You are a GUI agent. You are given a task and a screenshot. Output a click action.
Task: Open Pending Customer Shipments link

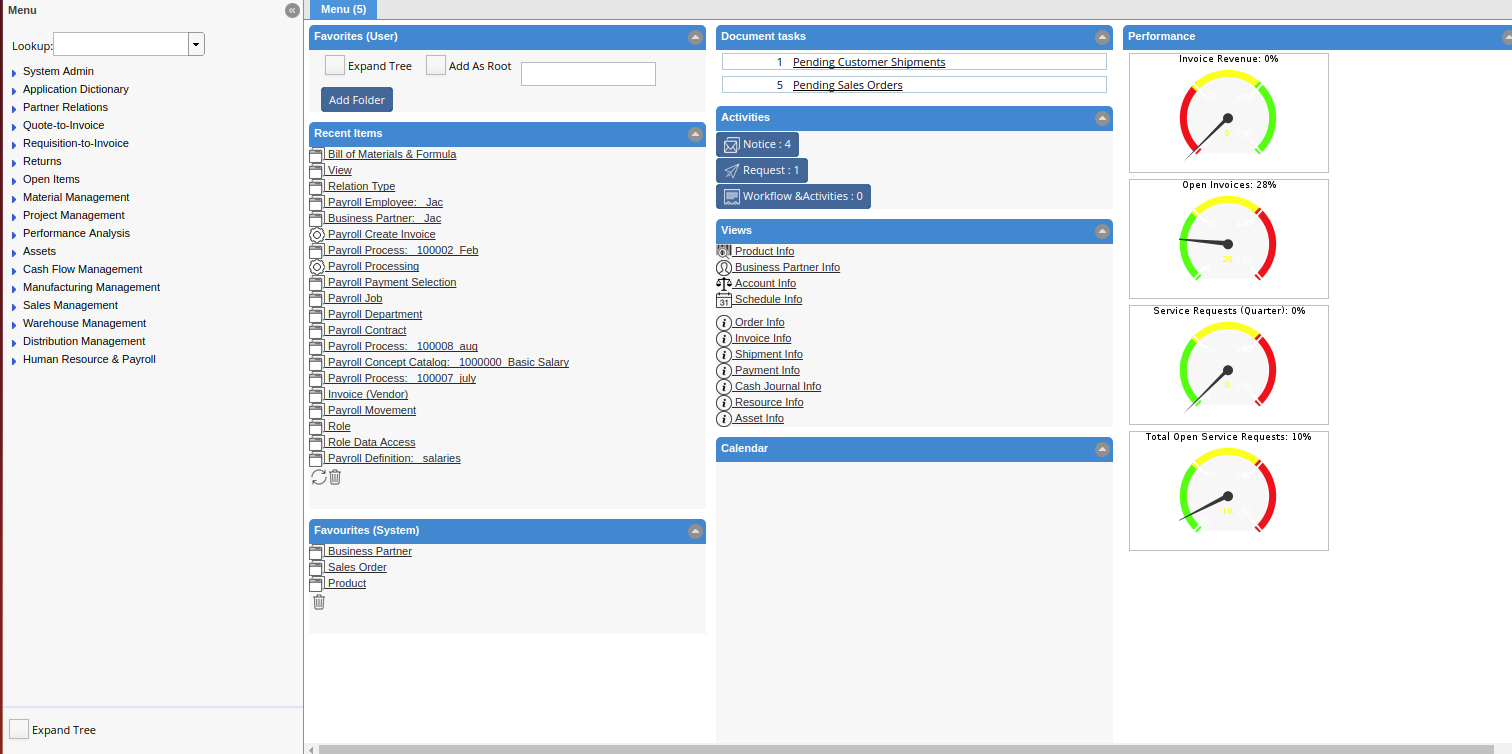[869, 62]
